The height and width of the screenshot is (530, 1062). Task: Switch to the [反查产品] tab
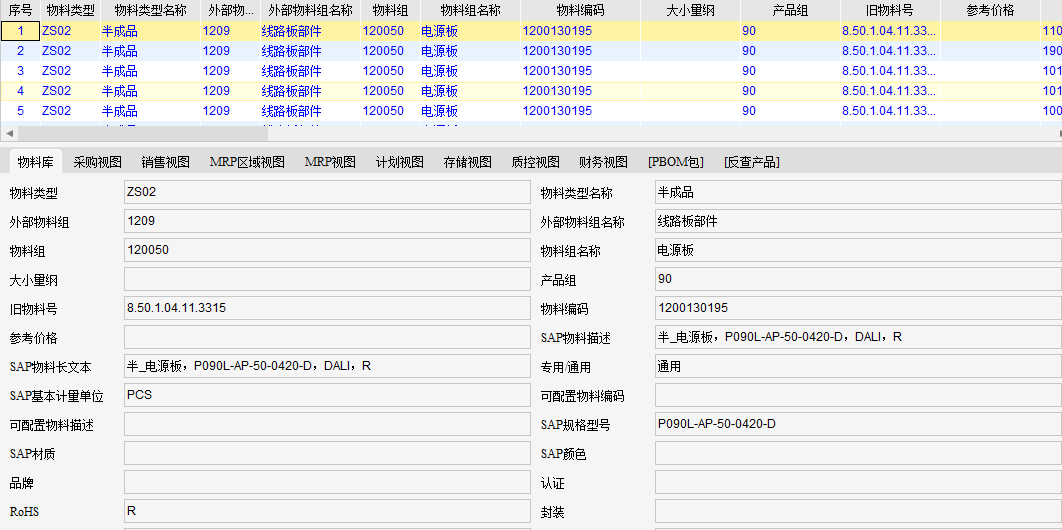tap(751, 162)
